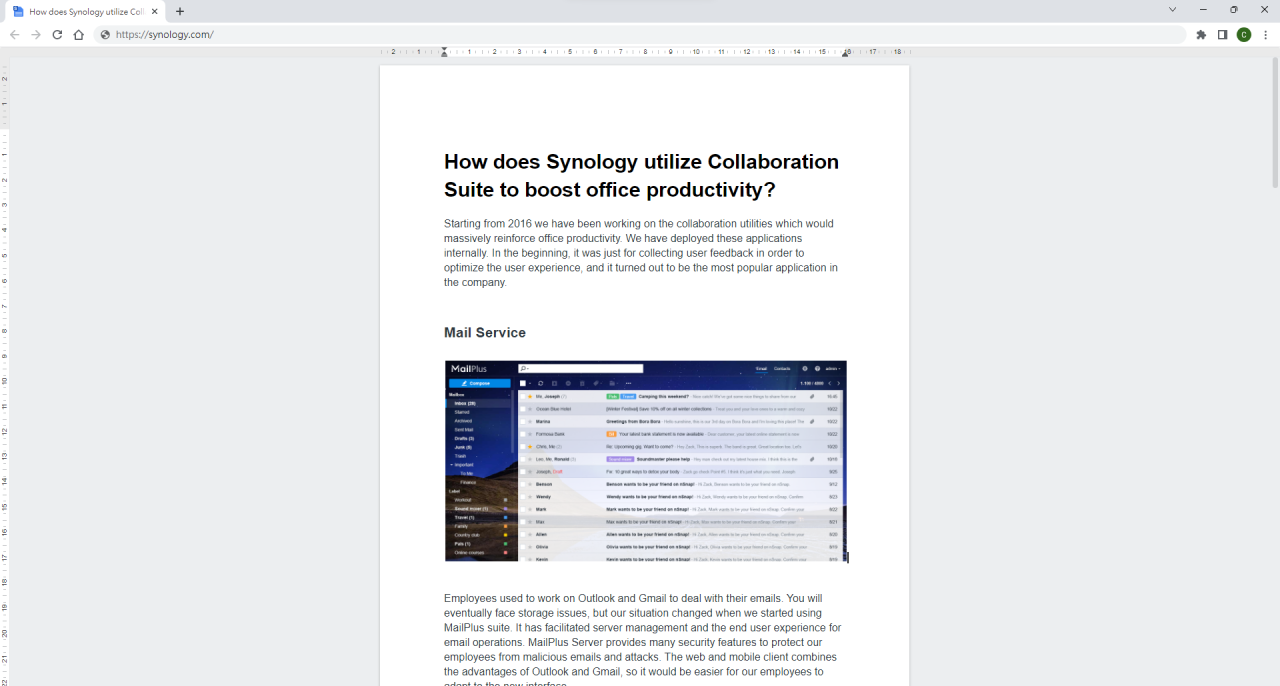
Task: Unstar the Chris, Me conversation
Action: click(x=529, y=446)
